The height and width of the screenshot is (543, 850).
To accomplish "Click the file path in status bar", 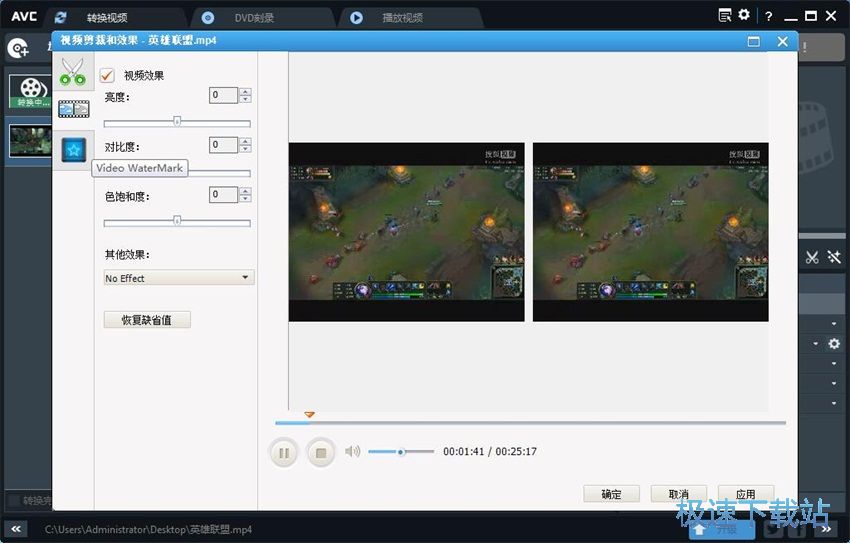I will tap(148, 529).
